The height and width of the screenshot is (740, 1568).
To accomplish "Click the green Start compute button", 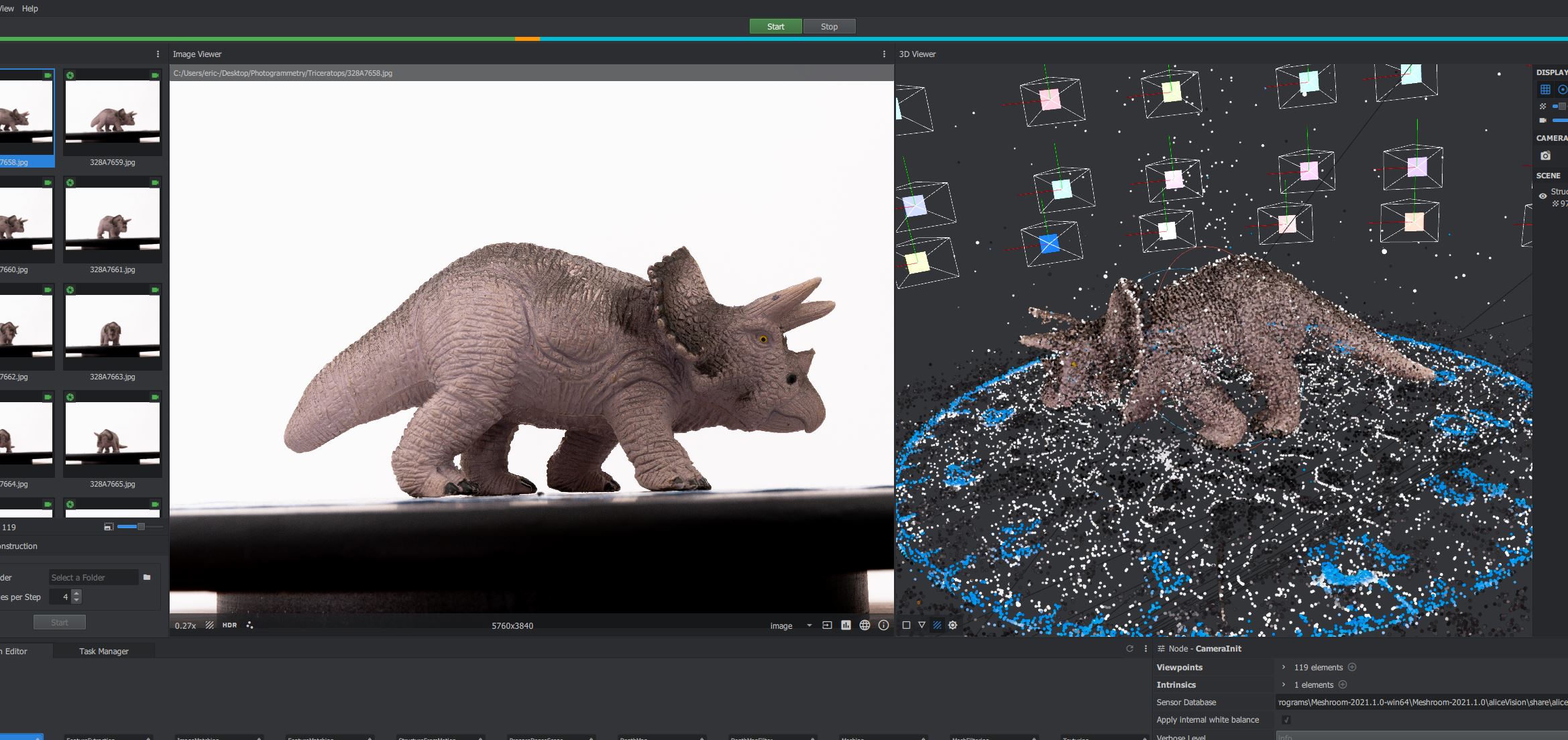I will [775, 26].
